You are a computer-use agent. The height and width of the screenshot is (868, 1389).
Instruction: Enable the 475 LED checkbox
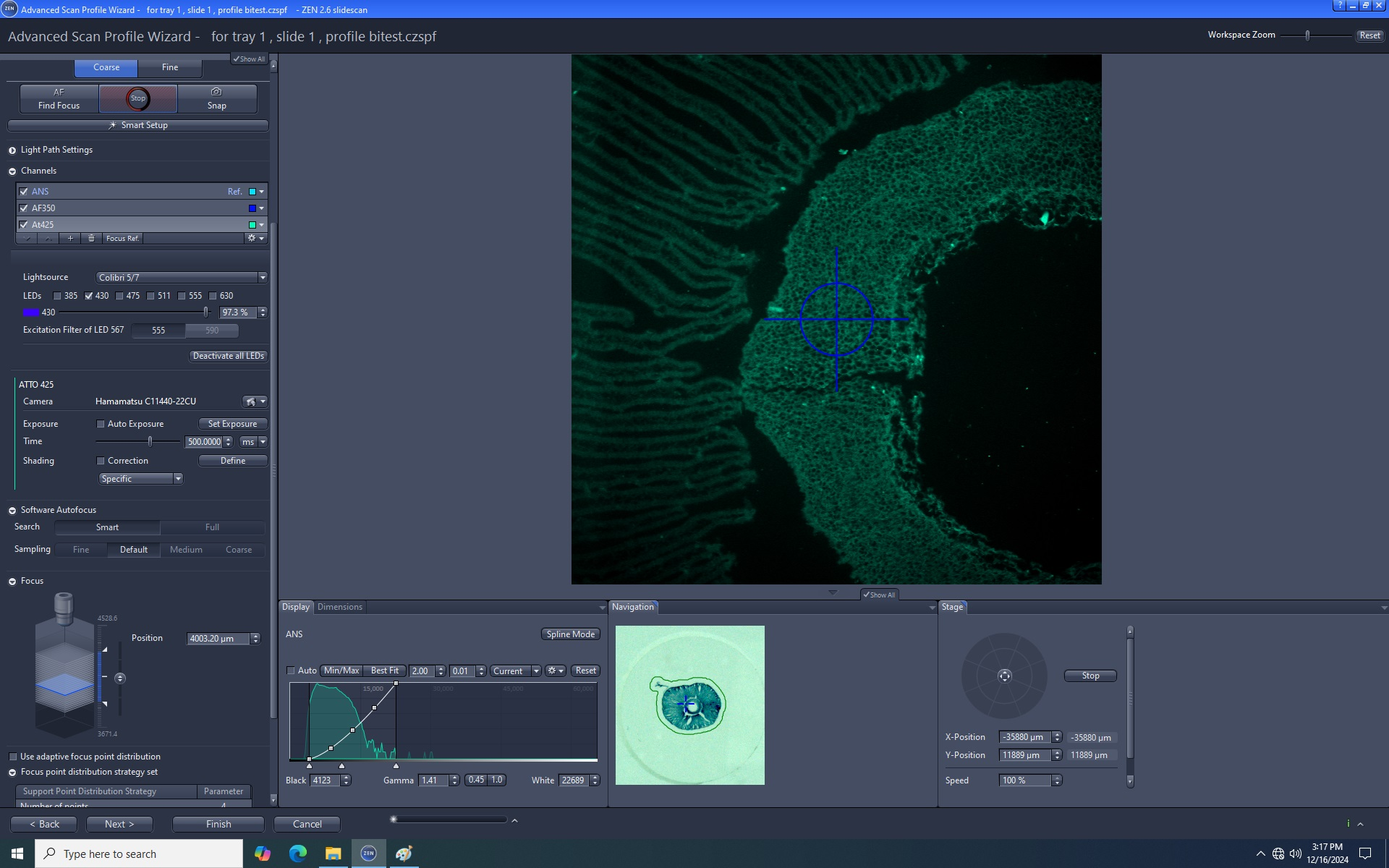click(x=119, y=296)
